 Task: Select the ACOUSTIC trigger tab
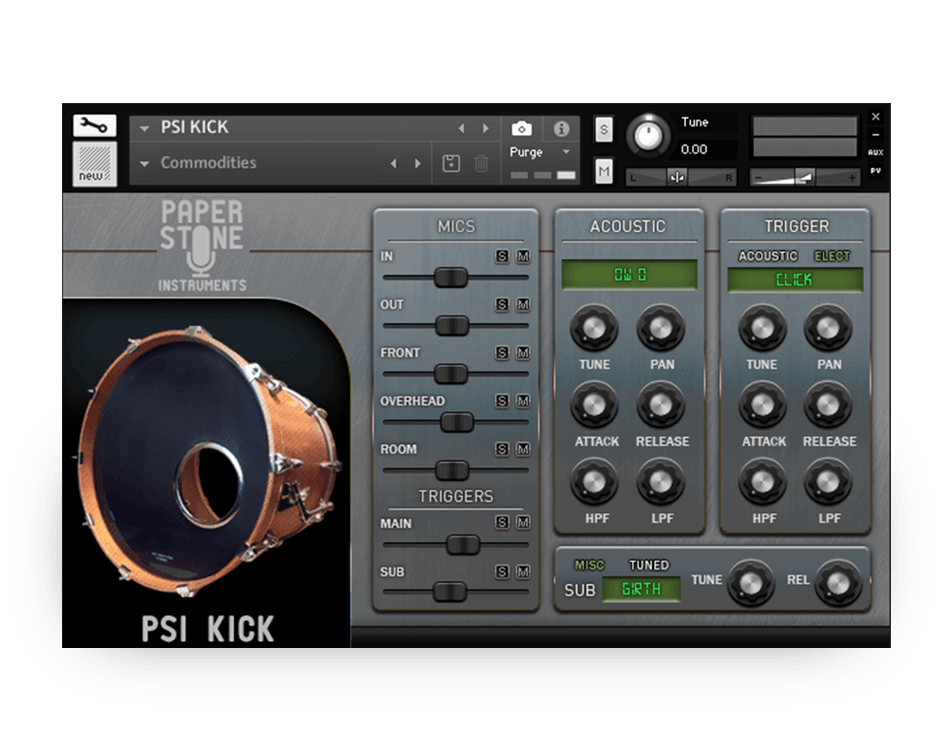click(x=768, y=256)
